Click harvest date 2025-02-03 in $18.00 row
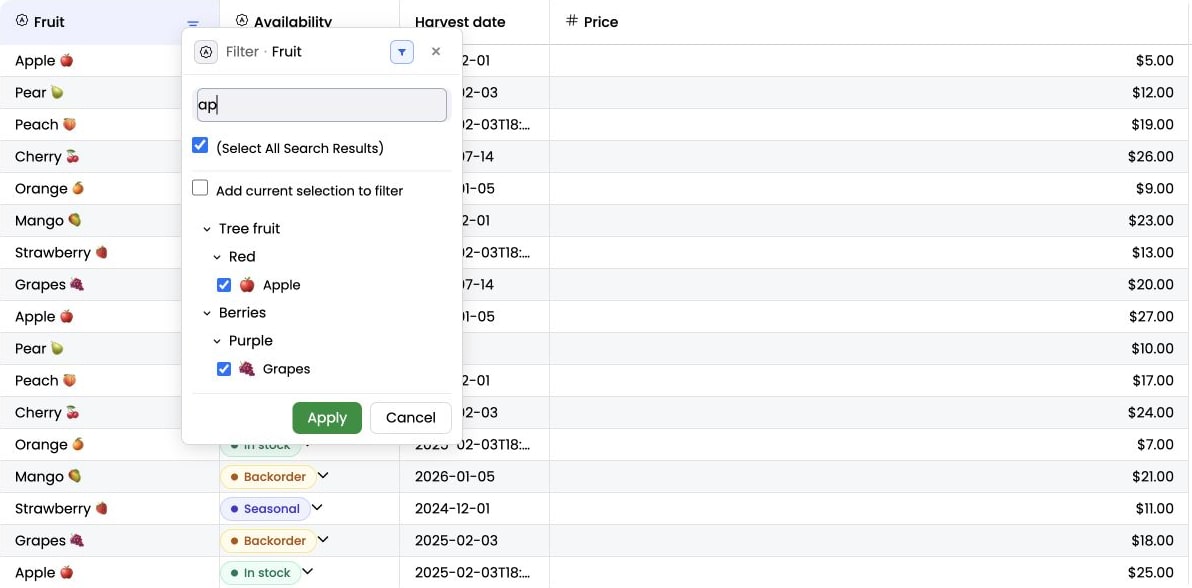Viewport: 1192px width, 588px height. [x=456, y=540]
